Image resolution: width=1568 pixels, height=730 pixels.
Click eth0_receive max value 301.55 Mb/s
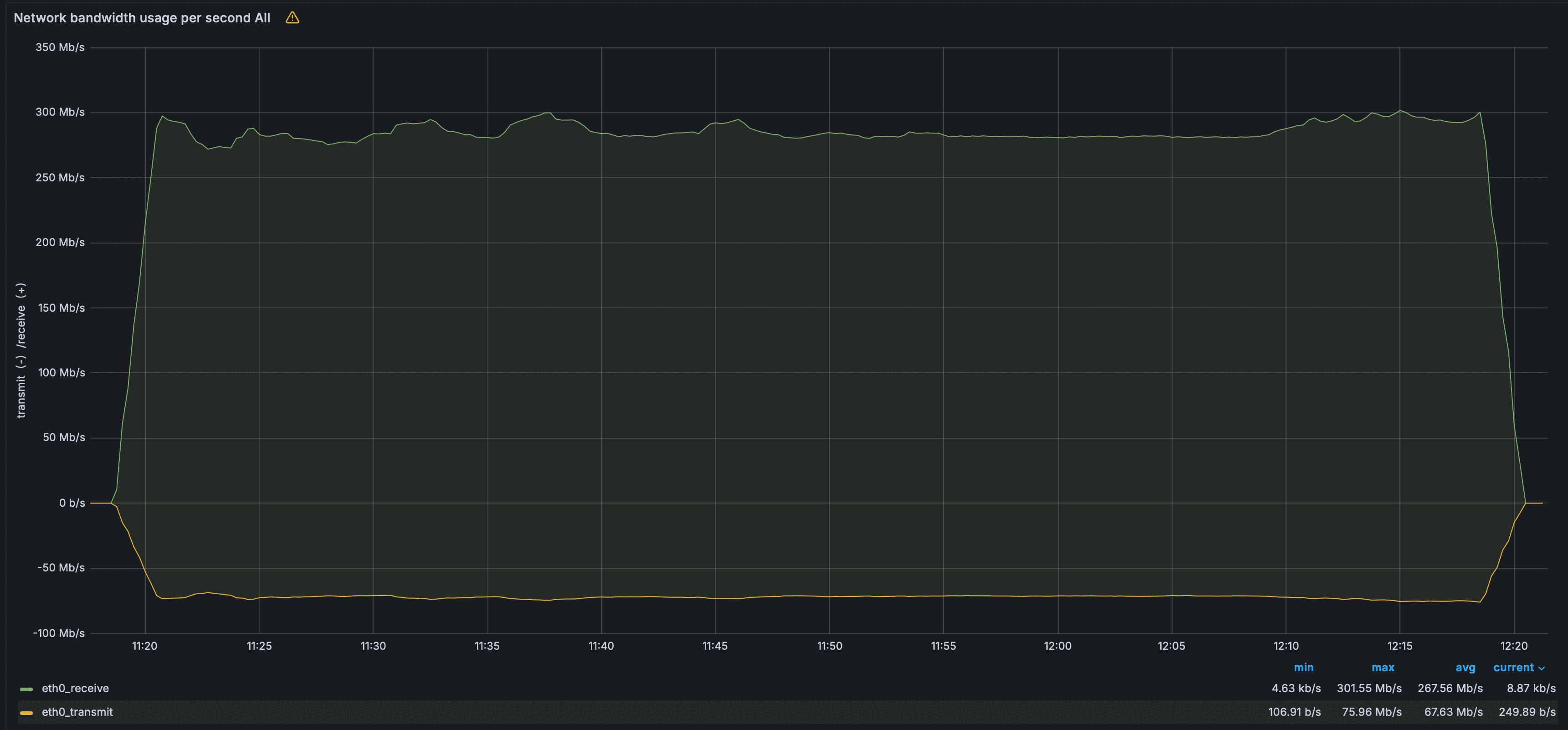pyautogui.click(x=1369, y=689)
